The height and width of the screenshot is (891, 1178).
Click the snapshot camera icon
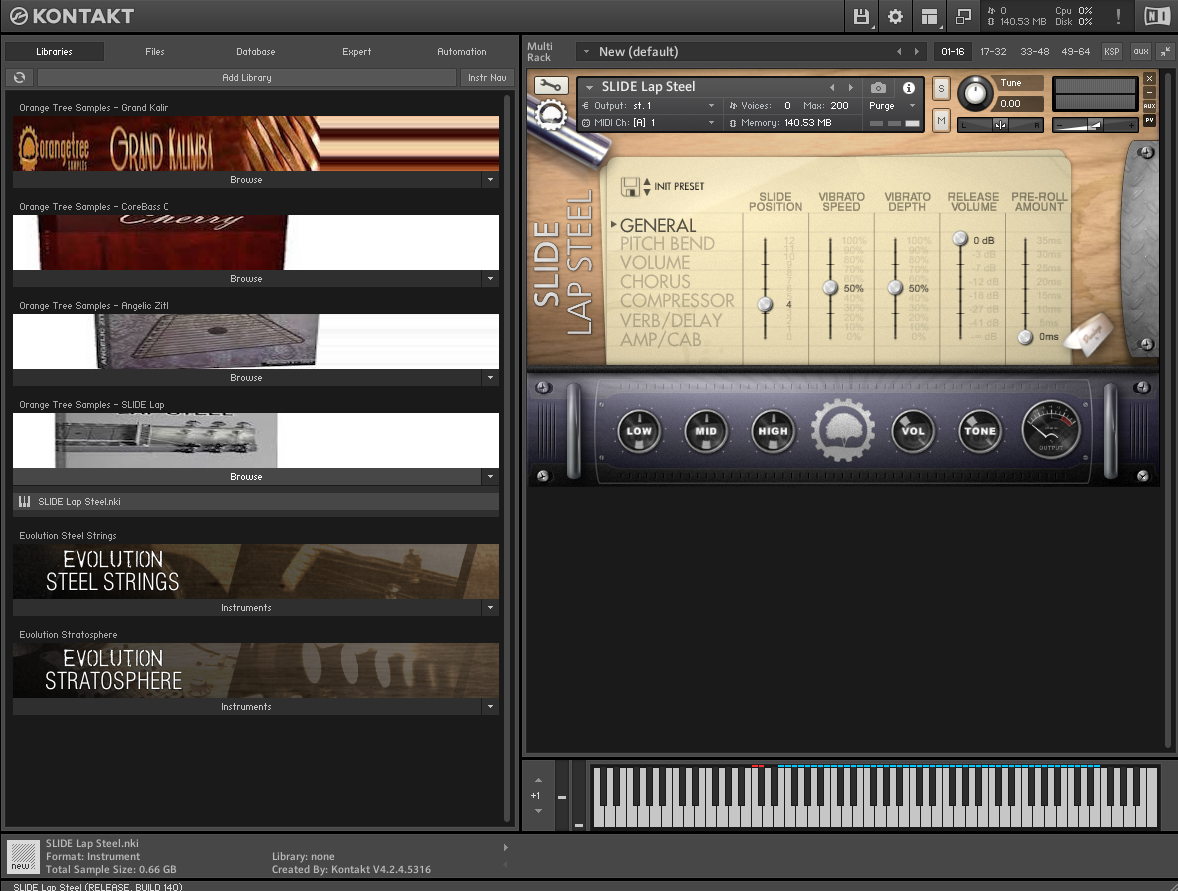click(877, 88)
